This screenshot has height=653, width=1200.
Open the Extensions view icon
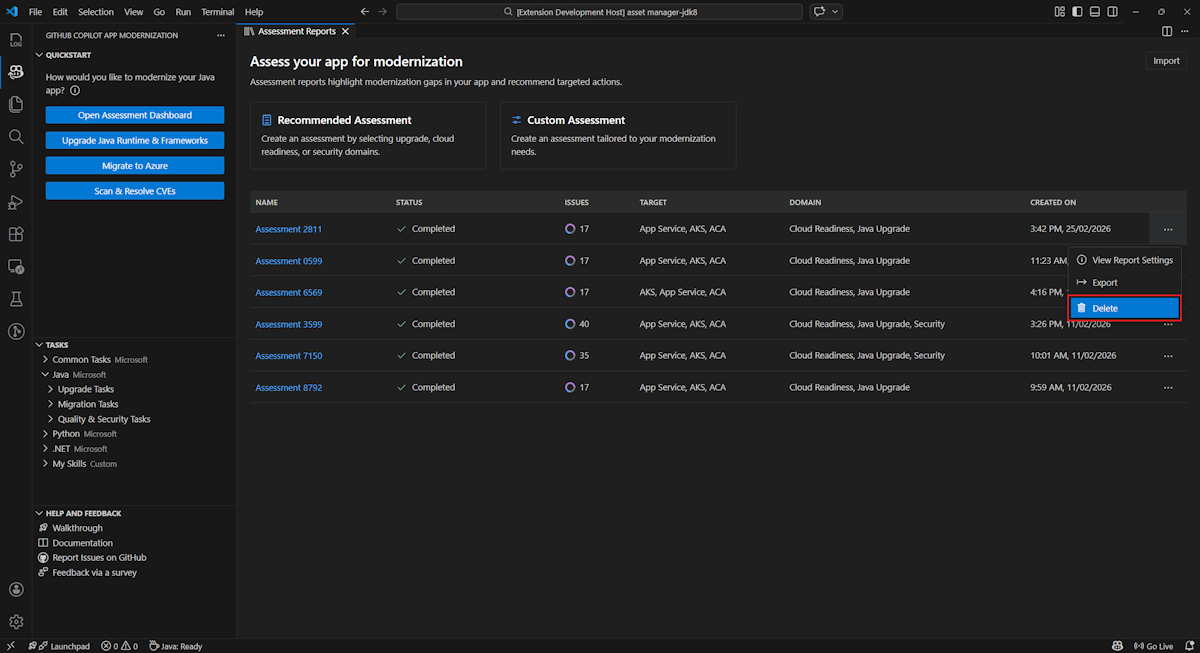[x=15, y=234]
